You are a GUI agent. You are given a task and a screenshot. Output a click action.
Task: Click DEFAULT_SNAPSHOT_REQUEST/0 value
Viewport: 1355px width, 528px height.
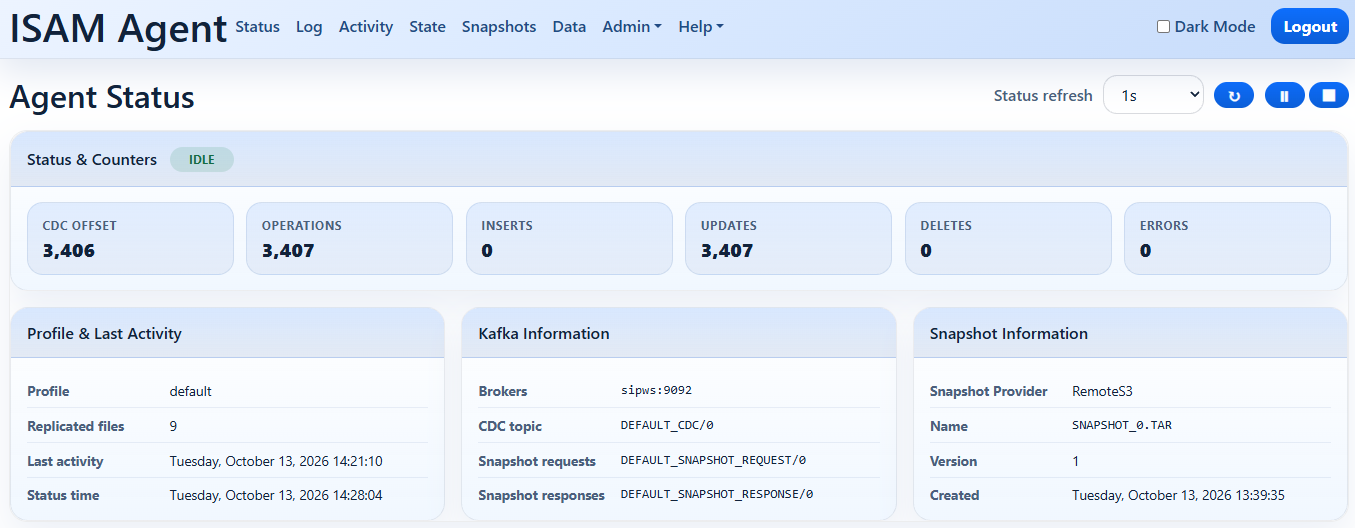coord(713,461)
